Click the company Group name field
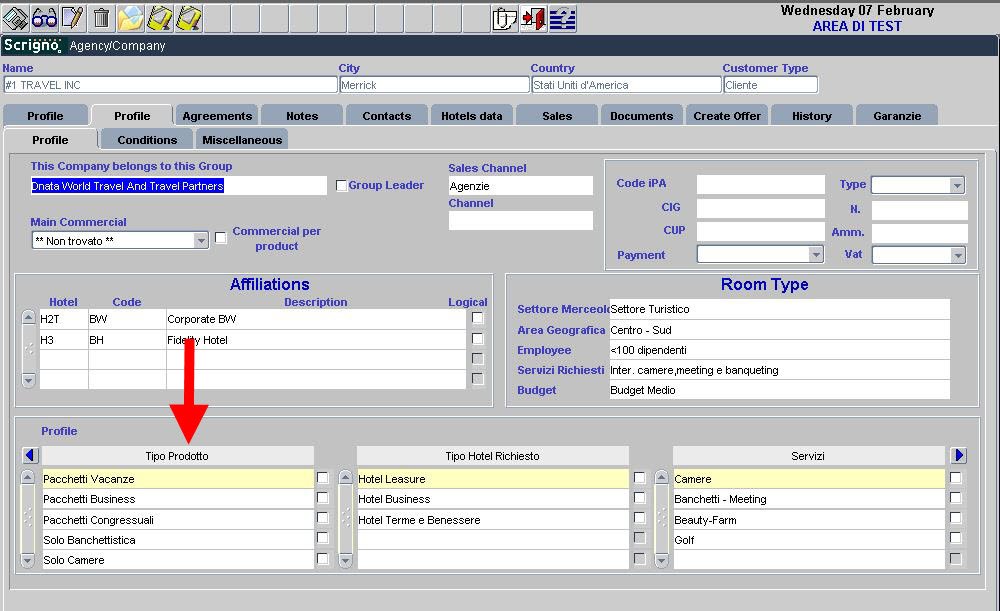 [x=179, y=186]
